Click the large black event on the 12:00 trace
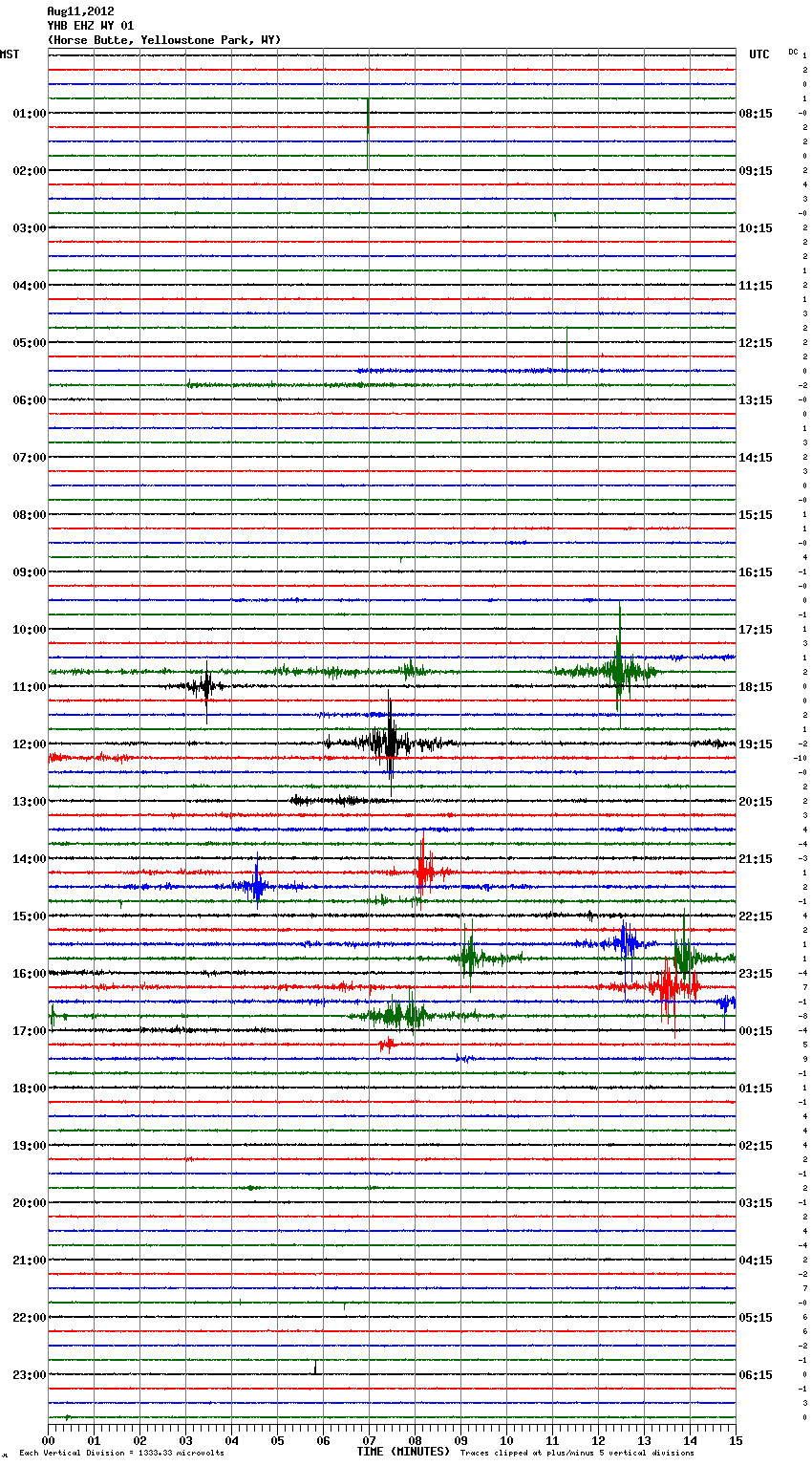Image resolution: width=812 pixels, height=1466 pixels. coord(389,743)
